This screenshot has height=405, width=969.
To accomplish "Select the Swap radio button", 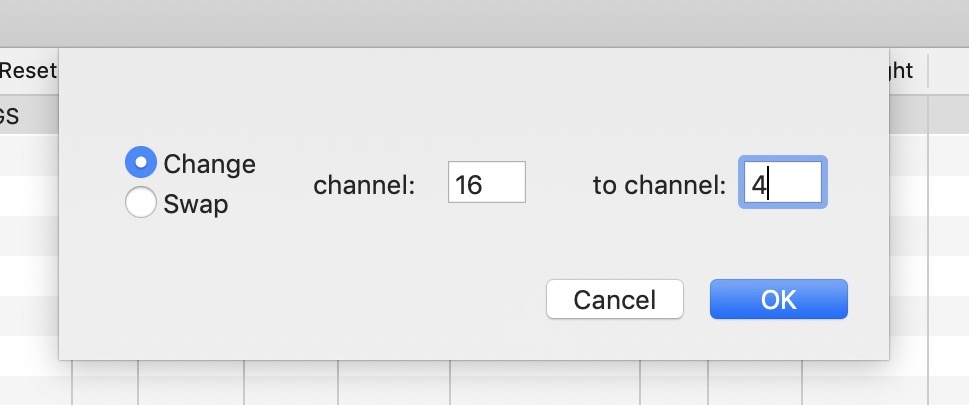I will (x=141, y=203).
